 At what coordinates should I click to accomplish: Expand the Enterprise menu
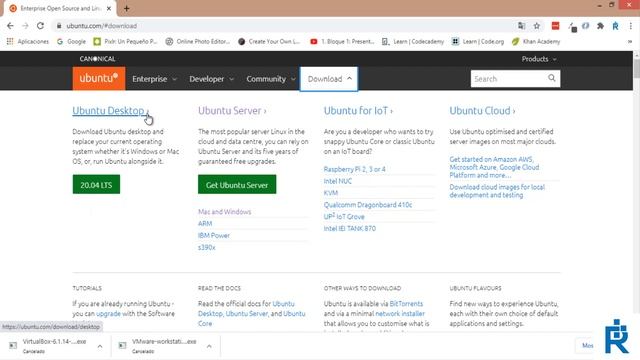tap(154, 79)
